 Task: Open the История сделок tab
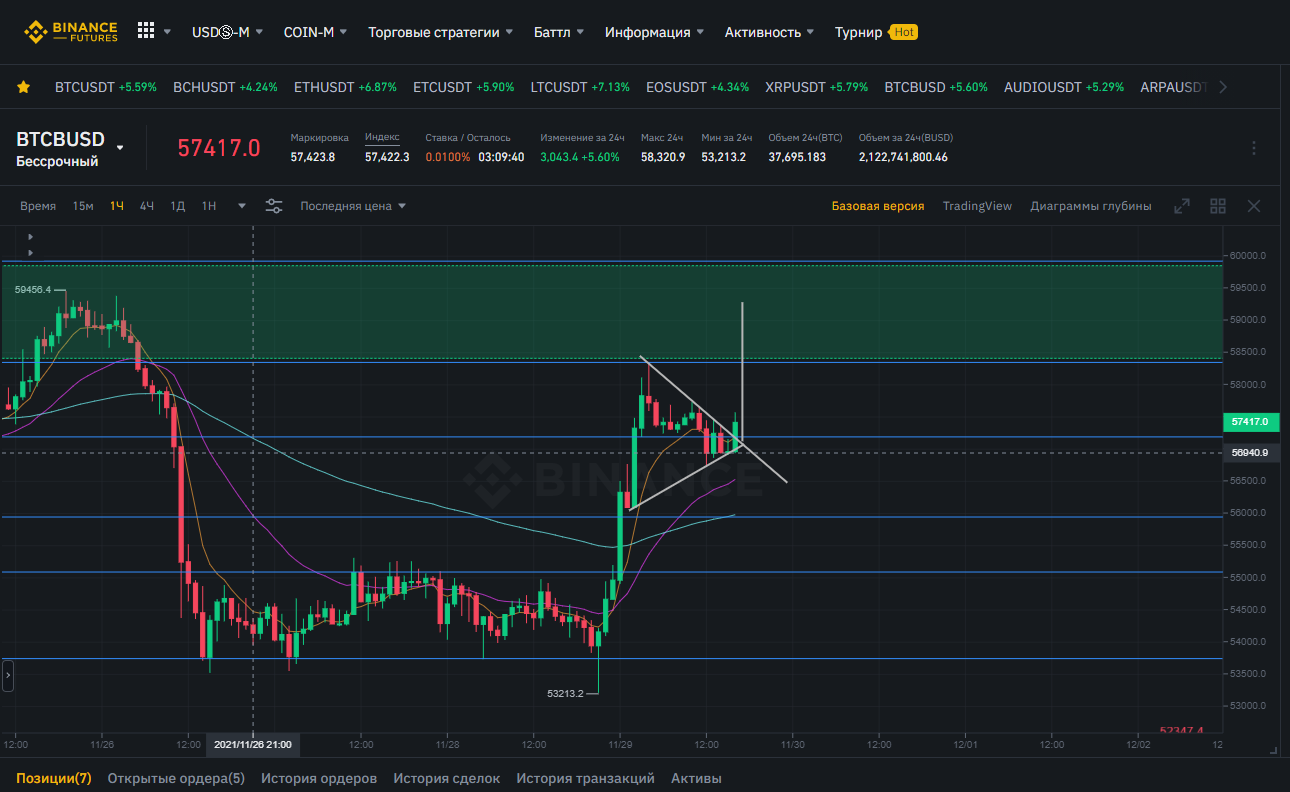pos(447,778)
